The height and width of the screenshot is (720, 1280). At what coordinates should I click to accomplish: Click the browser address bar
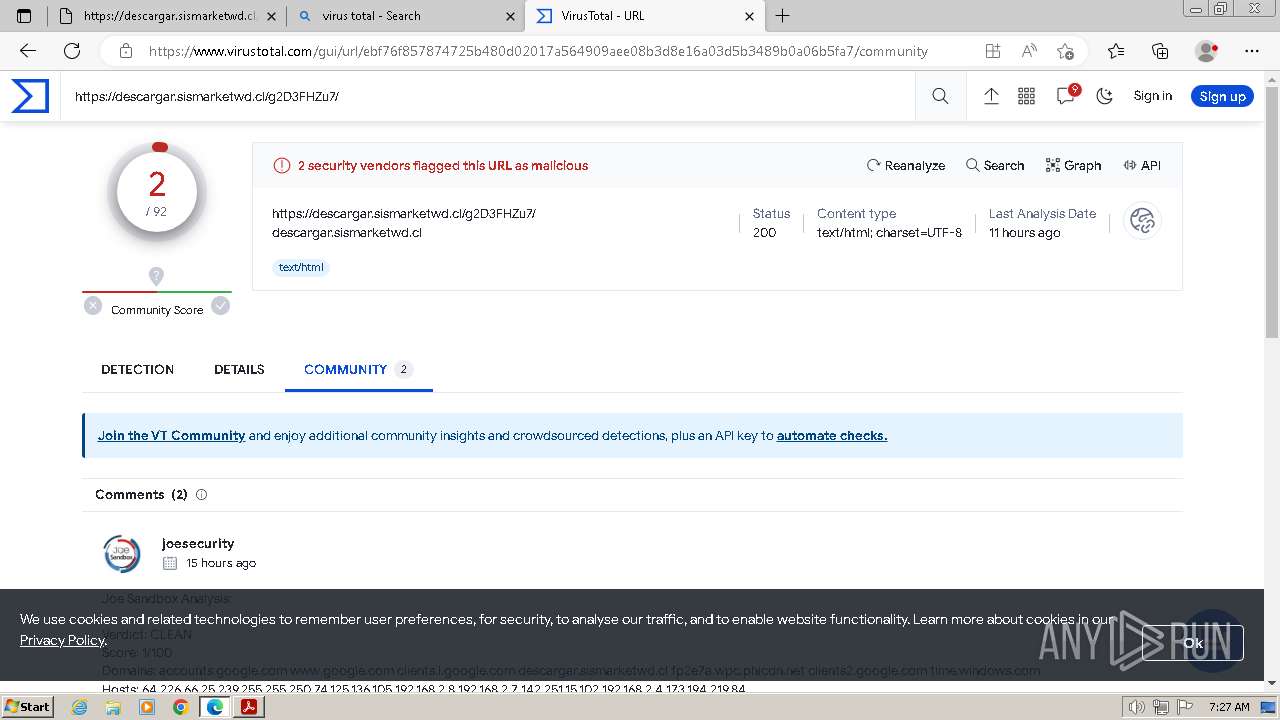click(538, 51)
